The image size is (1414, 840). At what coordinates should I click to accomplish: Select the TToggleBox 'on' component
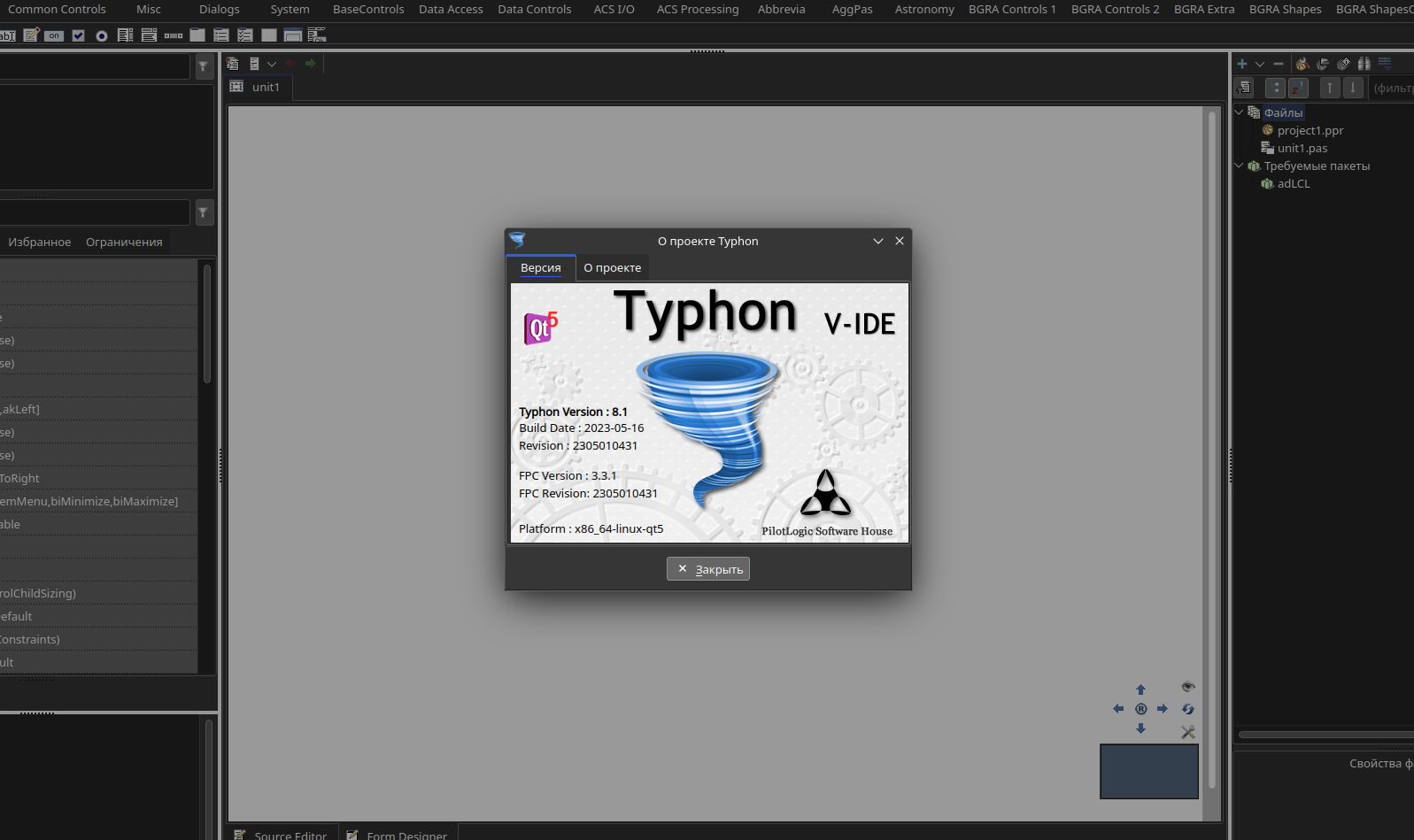pyautogui.click(x=54, y=35)
